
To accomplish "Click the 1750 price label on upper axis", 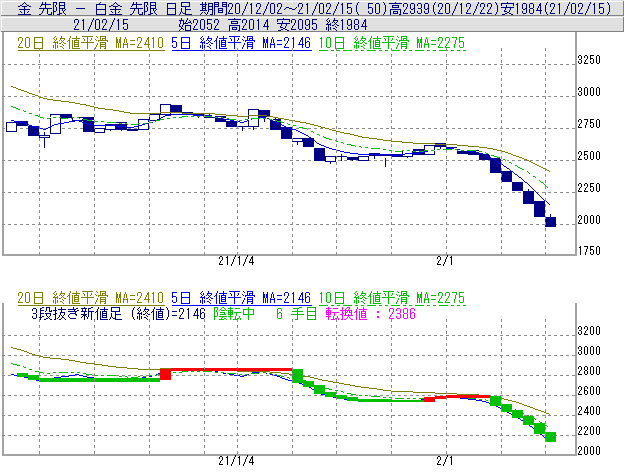I will point(589,251).
